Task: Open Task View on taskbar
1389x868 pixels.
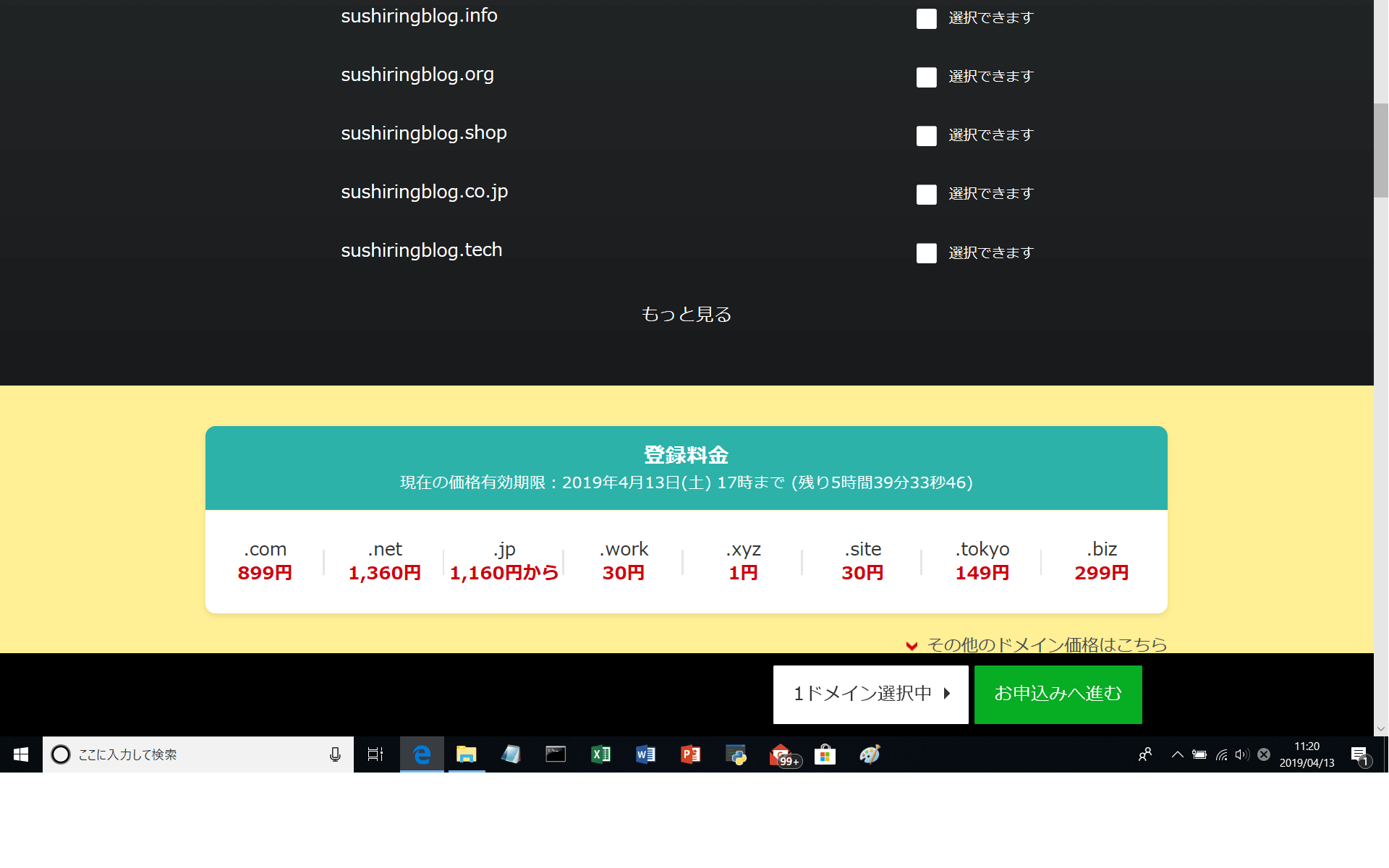Action: [375, 754]
